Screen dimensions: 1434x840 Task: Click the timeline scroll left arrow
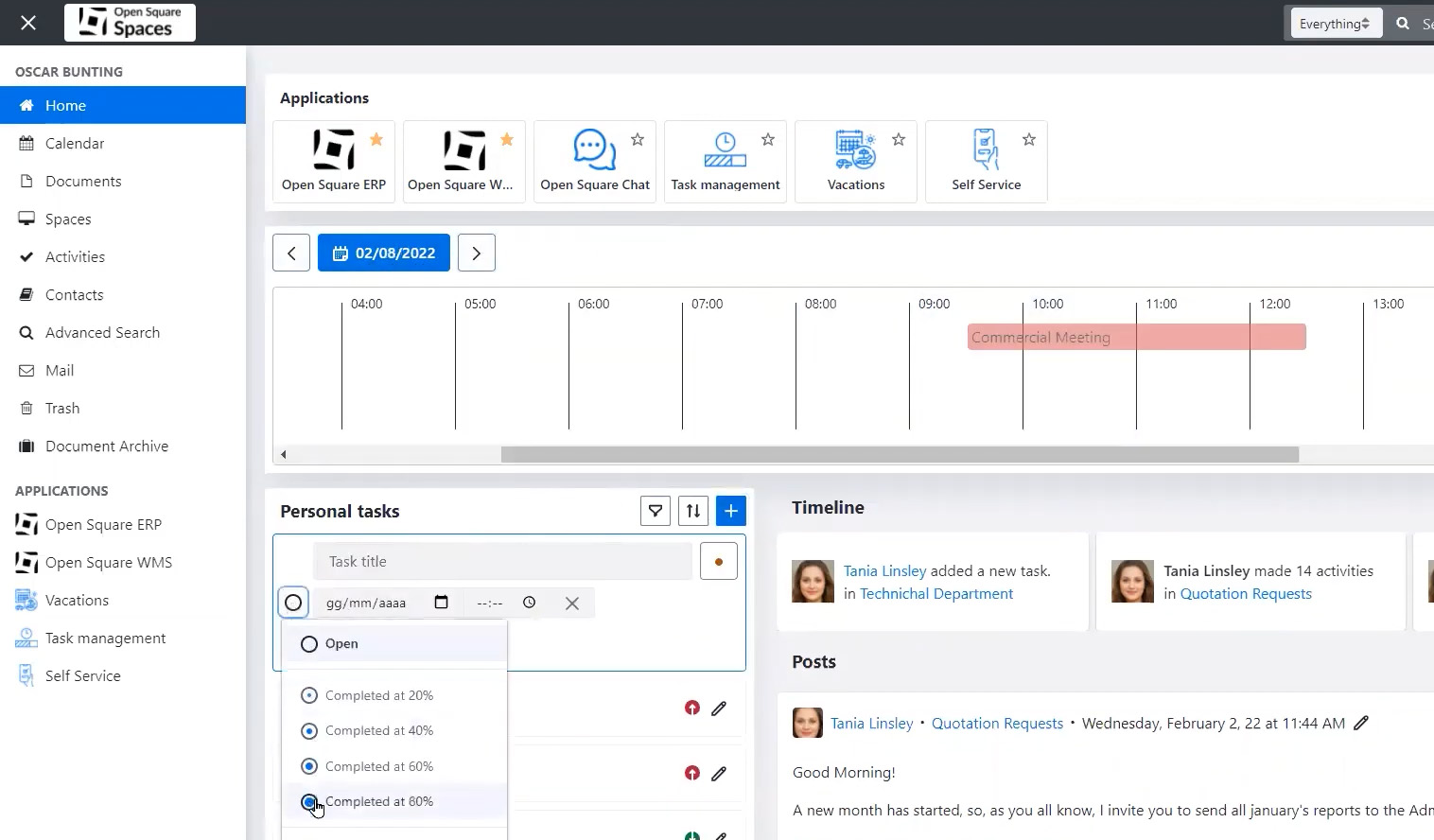pos(283,454)
